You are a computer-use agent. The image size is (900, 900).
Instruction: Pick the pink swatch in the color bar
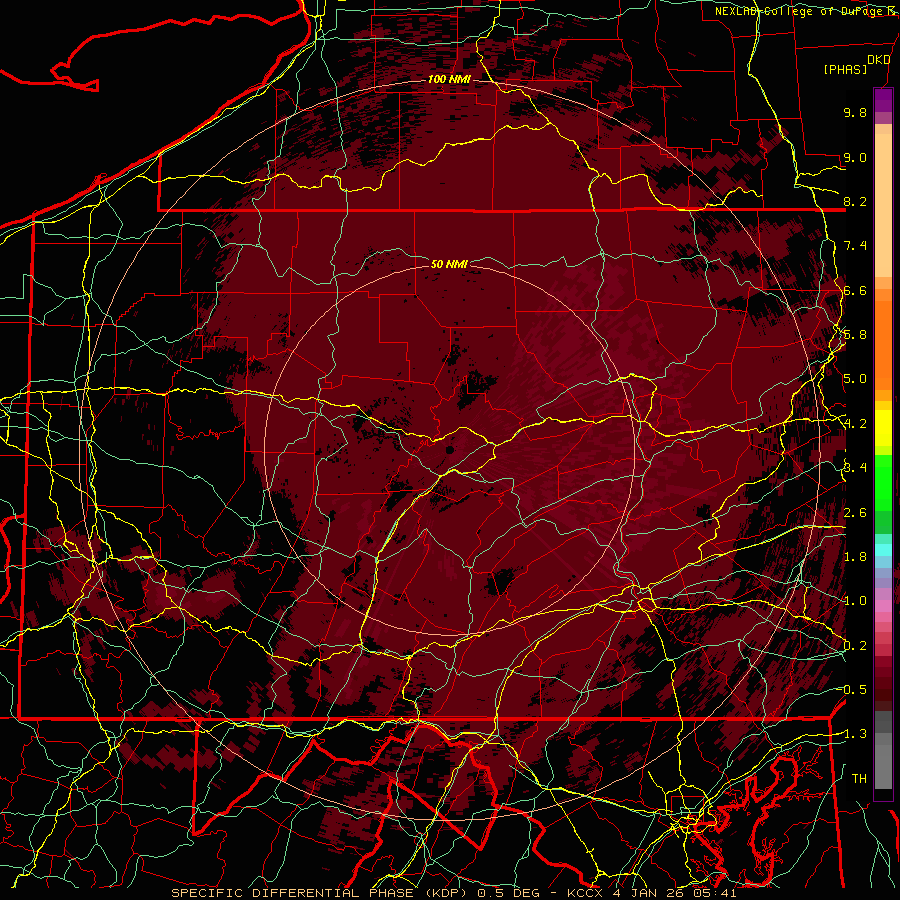pyautogui.click(x=883, y=606)
